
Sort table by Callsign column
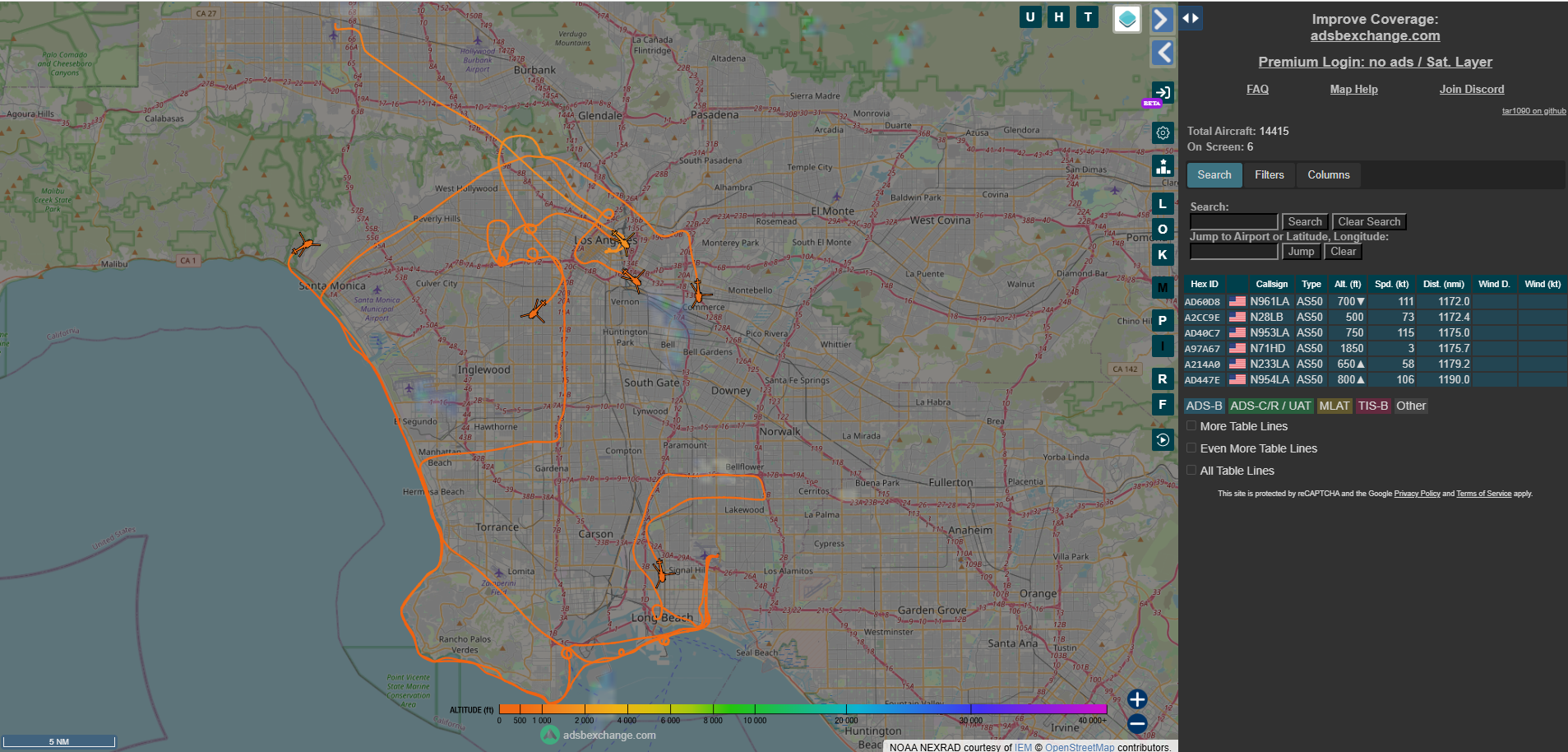(1271, 285)
